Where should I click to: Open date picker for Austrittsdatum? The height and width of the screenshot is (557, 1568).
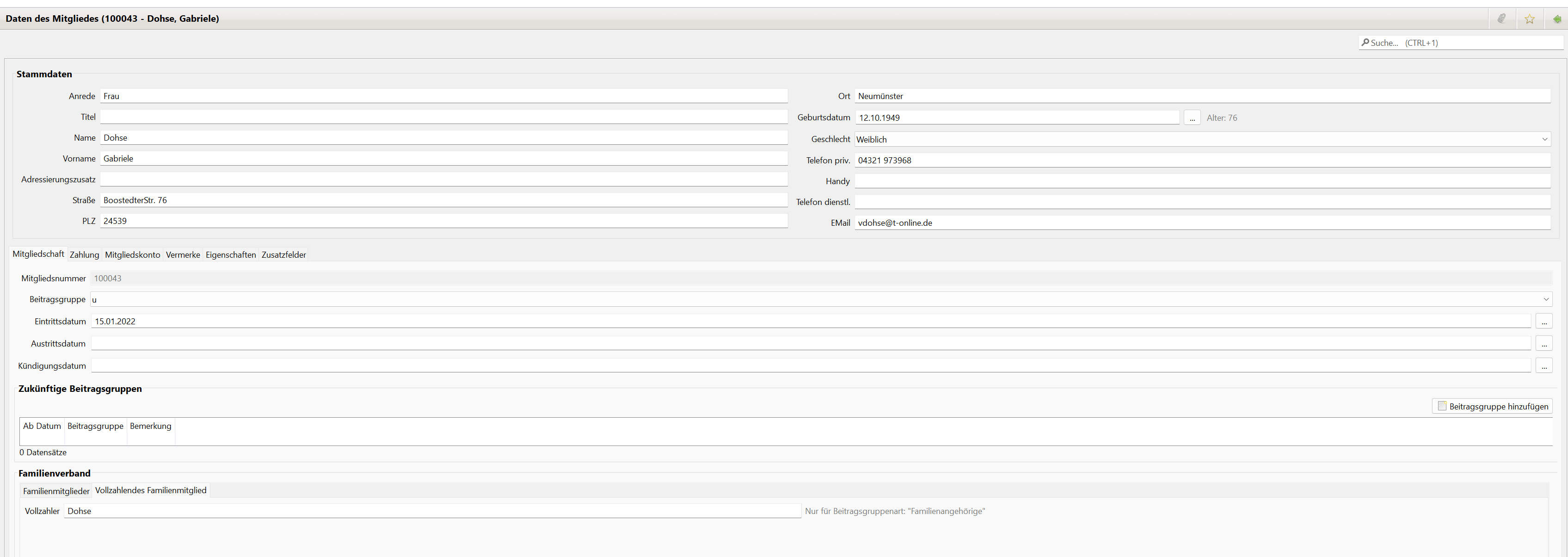coord(1543,344)
